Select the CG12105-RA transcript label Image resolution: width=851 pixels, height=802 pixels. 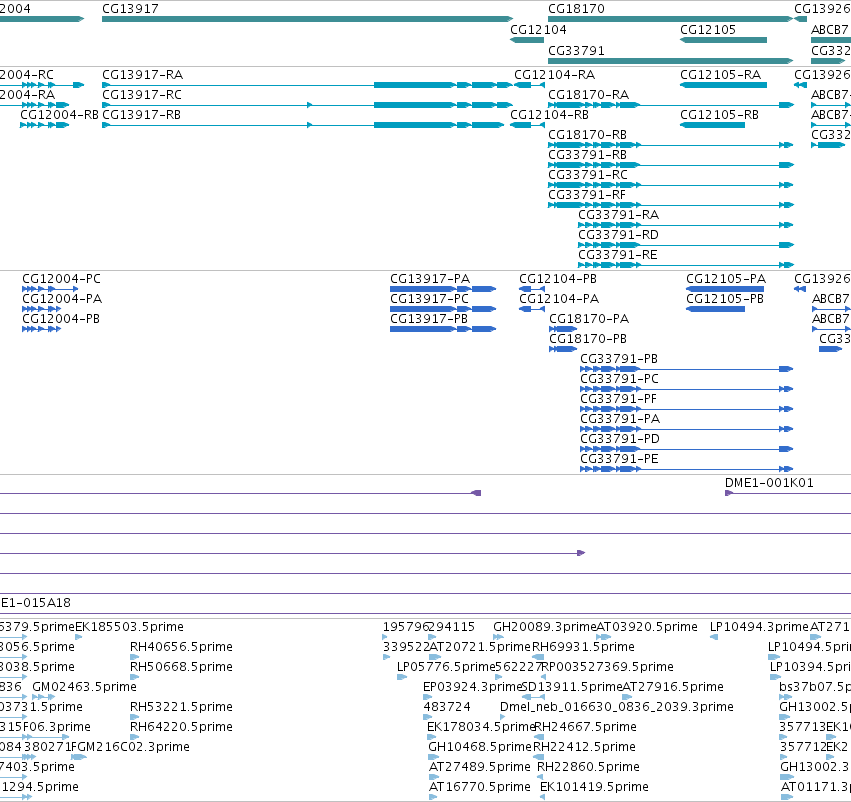tap(721, 74)
